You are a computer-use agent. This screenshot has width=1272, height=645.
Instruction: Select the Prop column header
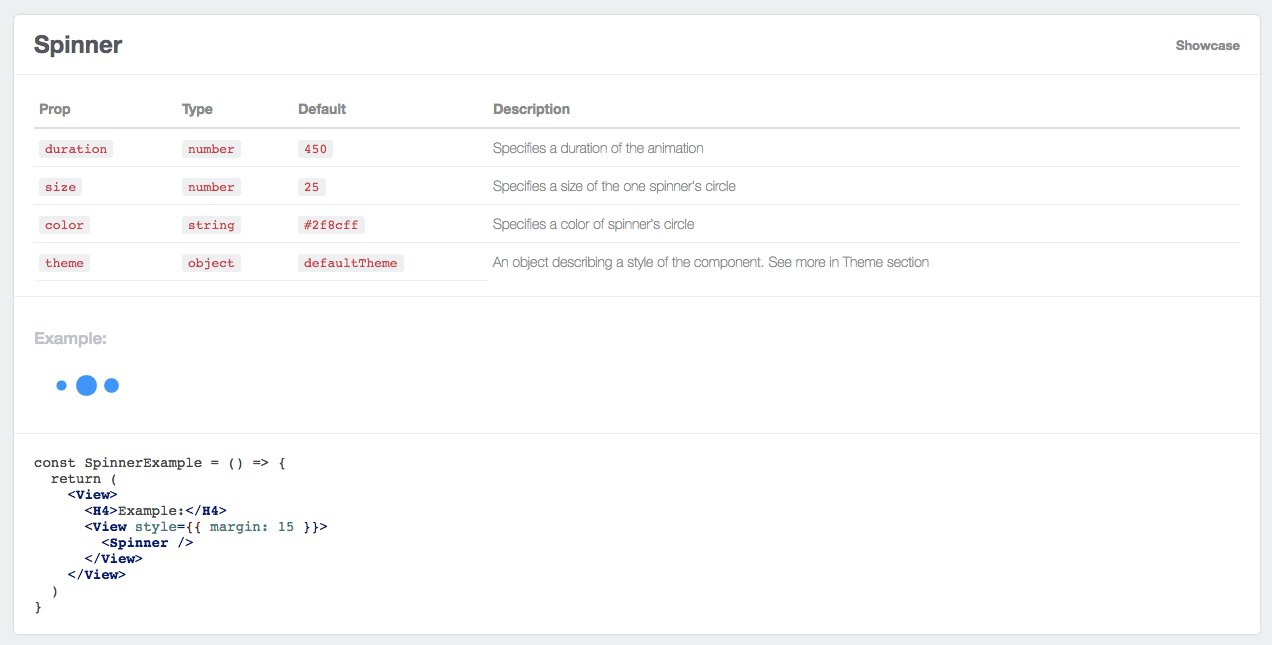55,109
